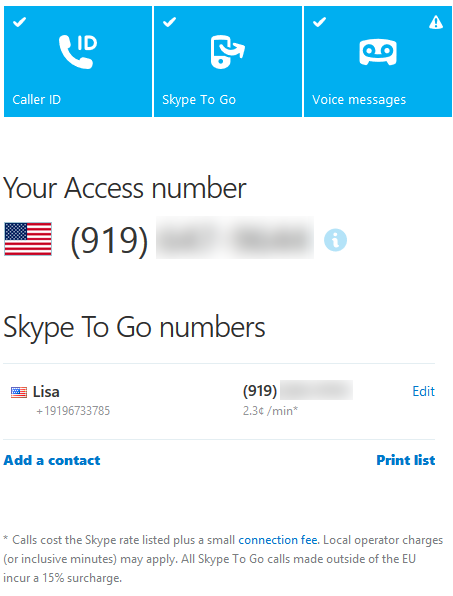
Task: Open the Caller ID phone icon
Action: click(x=78, y=52)
